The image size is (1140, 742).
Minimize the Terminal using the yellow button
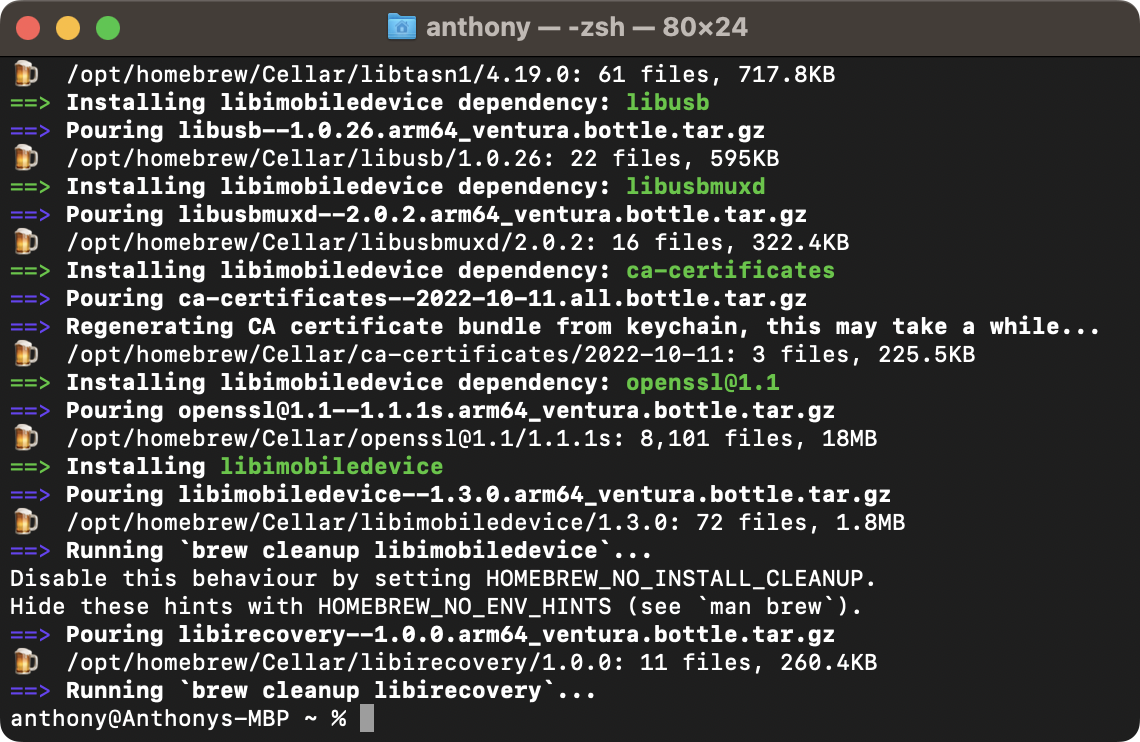68,28
